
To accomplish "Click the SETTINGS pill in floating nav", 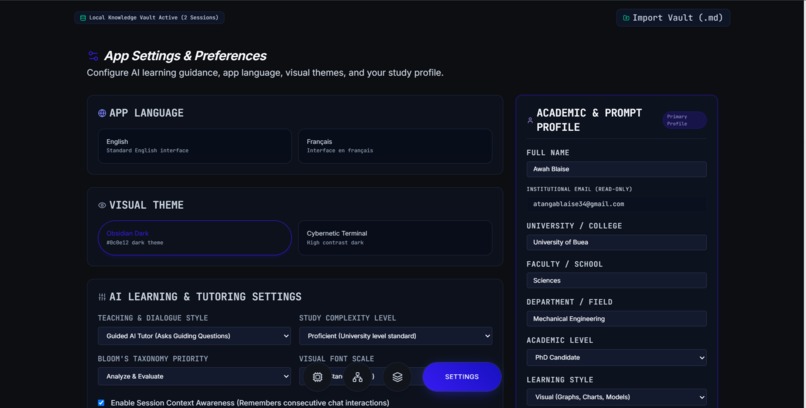I will click(x=462, y=377).
